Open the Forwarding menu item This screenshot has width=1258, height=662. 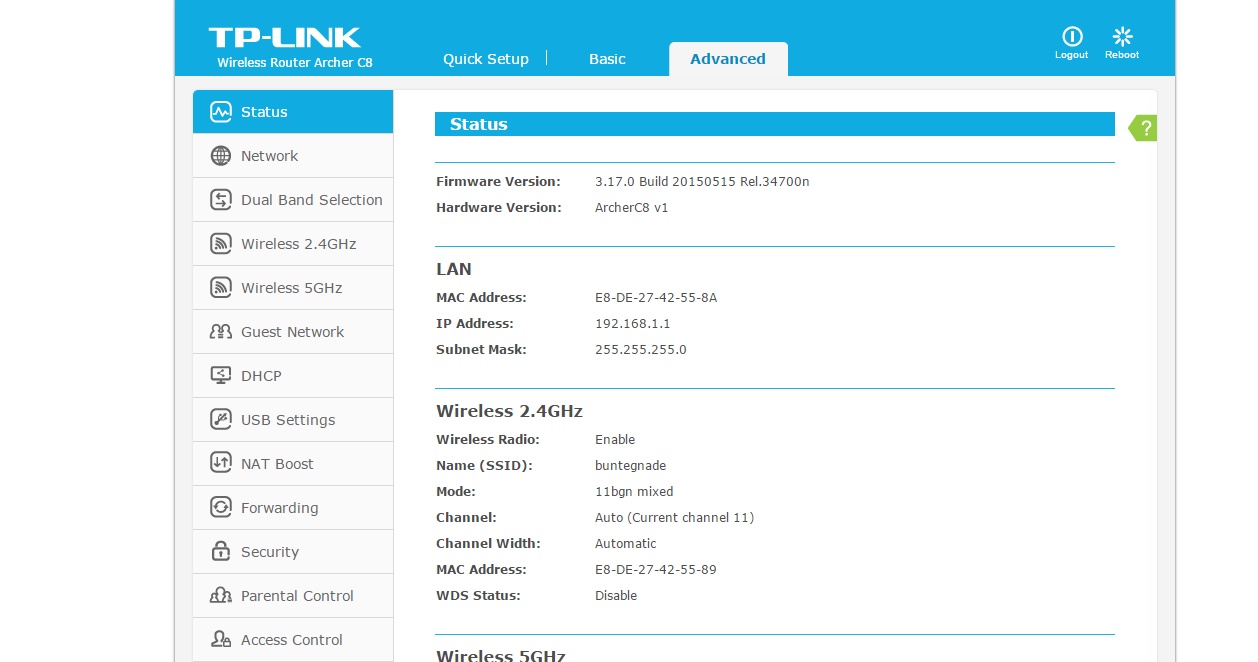(293, 508)
